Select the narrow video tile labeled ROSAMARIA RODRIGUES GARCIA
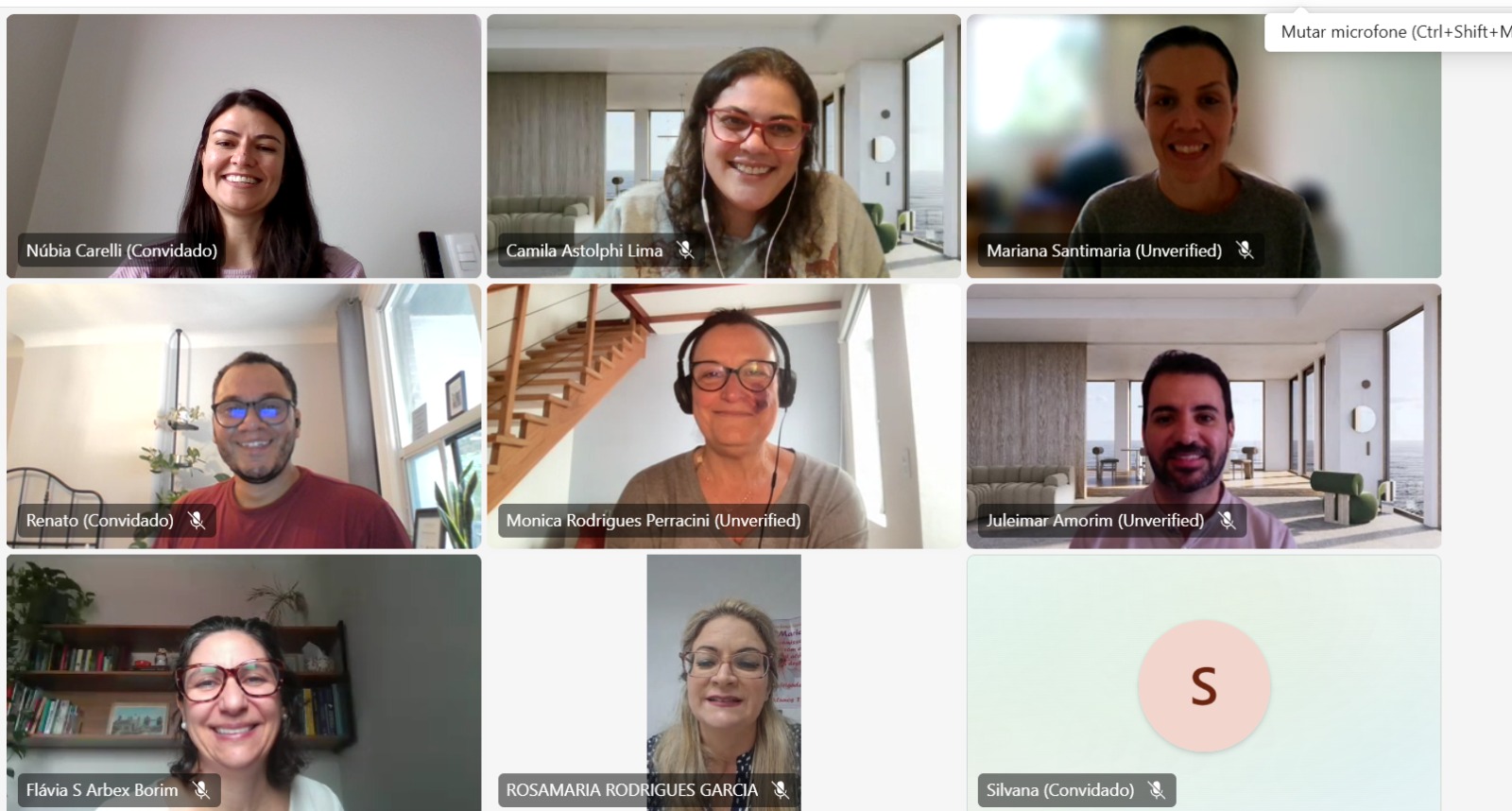The width and height of the screenshot is (1512, 811). (724, 682)
